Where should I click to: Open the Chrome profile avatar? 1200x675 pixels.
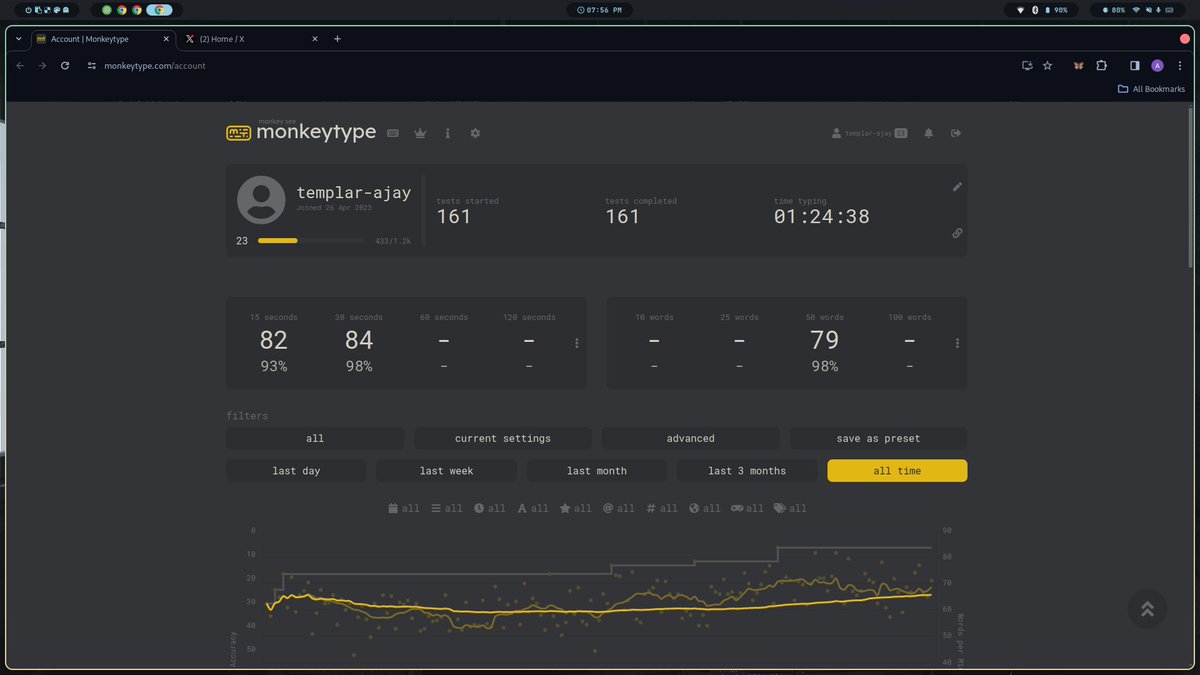[x=1157, y=65]
